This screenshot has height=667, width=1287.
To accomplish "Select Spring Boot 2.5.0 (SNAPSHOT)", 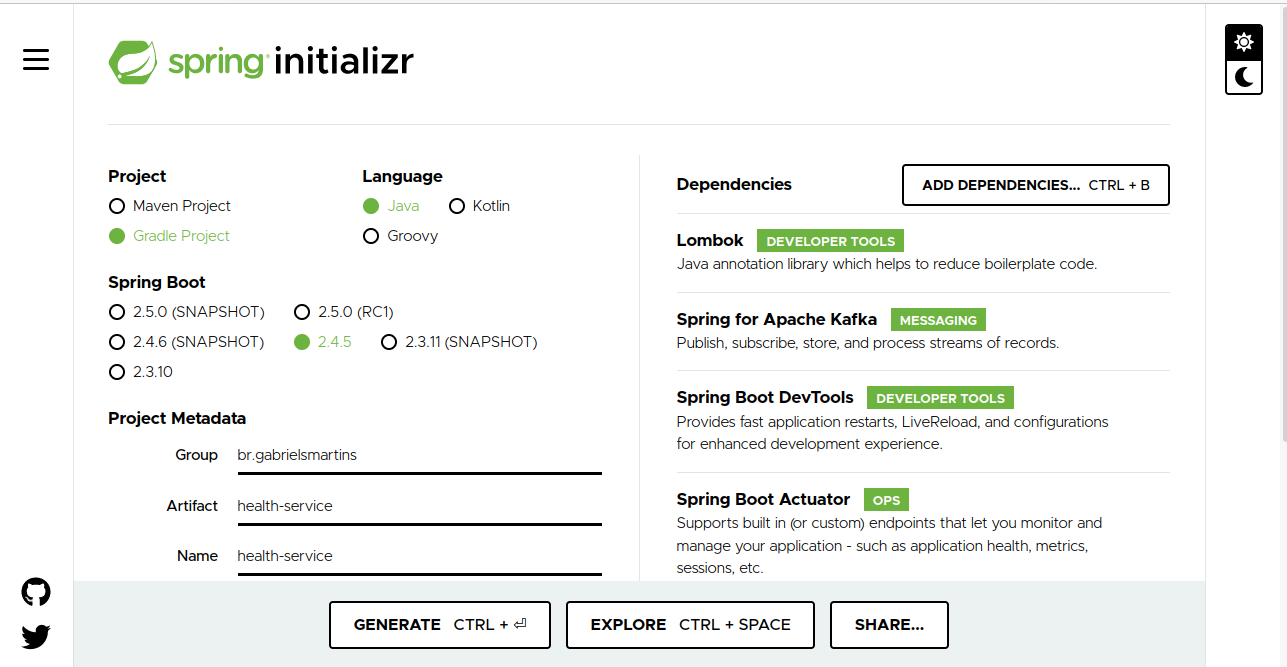I will click(187, 312).
